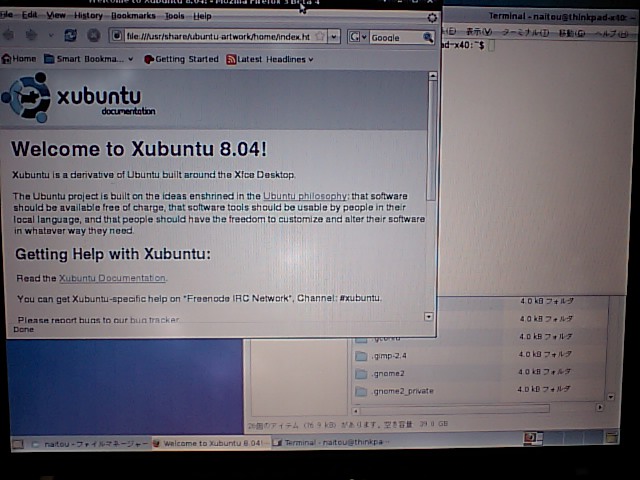Select the .gimp-2.4 folder in file manager
The width and height of the screenshot is (640, 480).
click(x=381, y=356)
